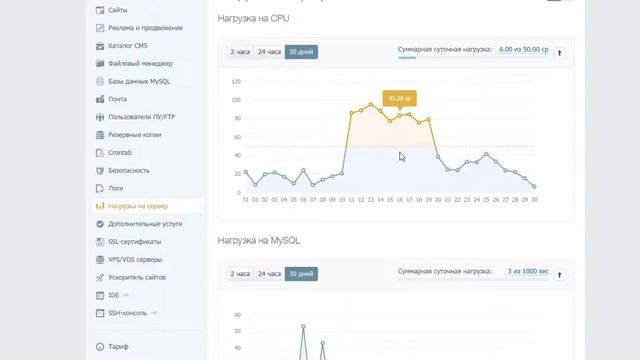Click the Почта icon

[x=100, y=99]
